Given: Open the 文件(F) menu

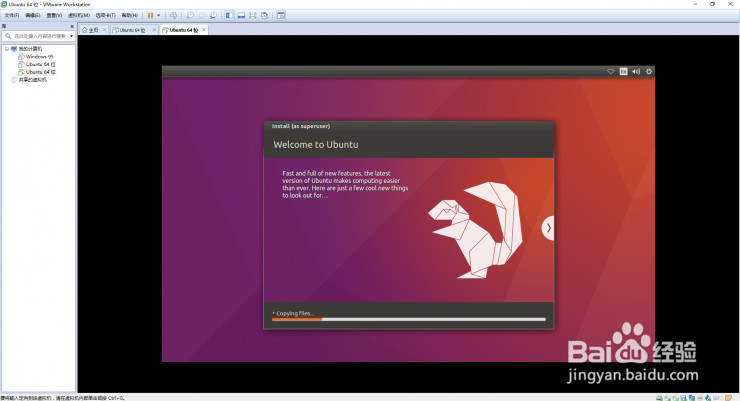Looking at the screenshot, I should pos(12,15).
